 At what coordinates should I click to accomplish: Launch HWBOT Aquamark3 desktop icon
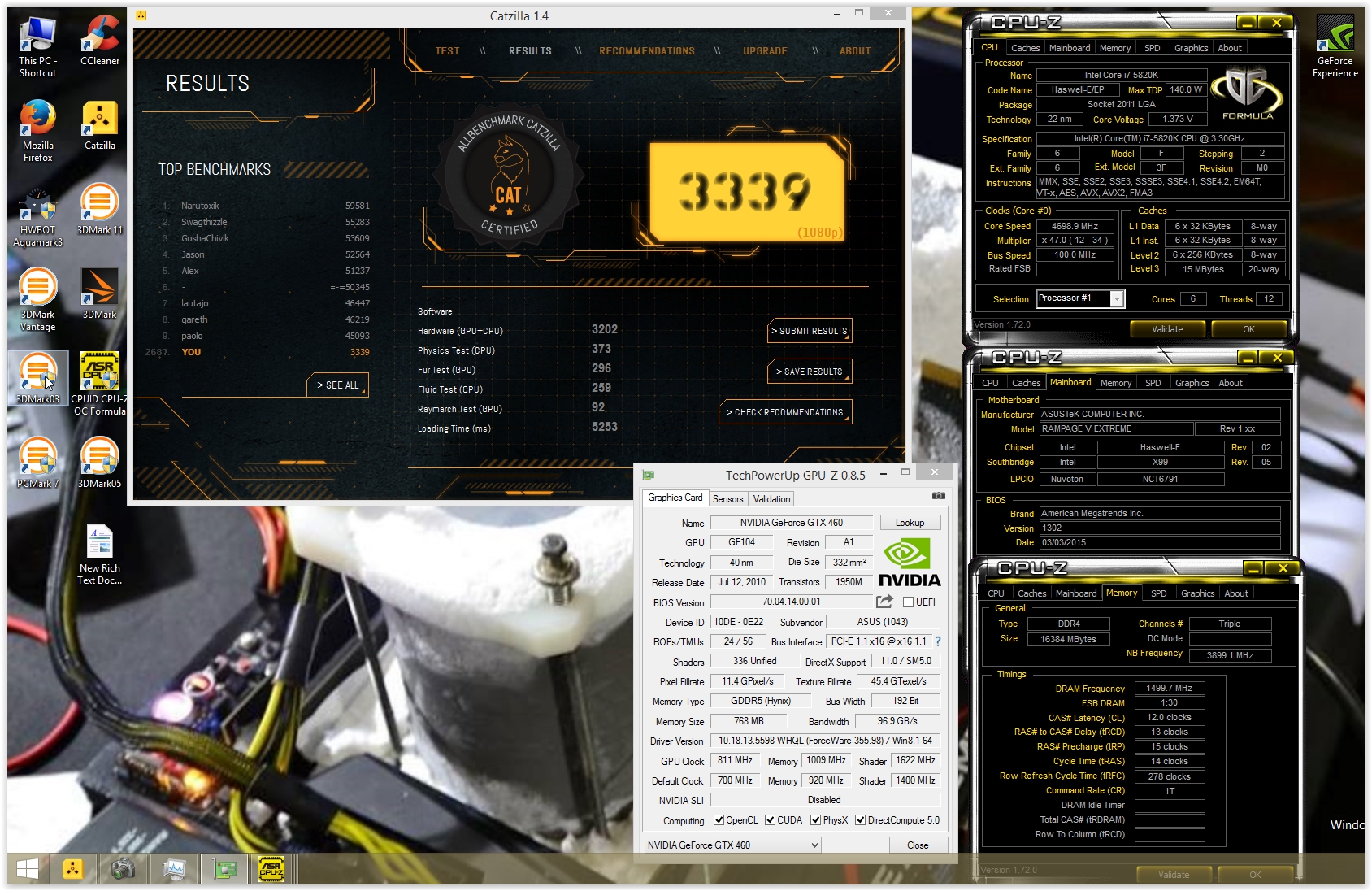(37, 217)
